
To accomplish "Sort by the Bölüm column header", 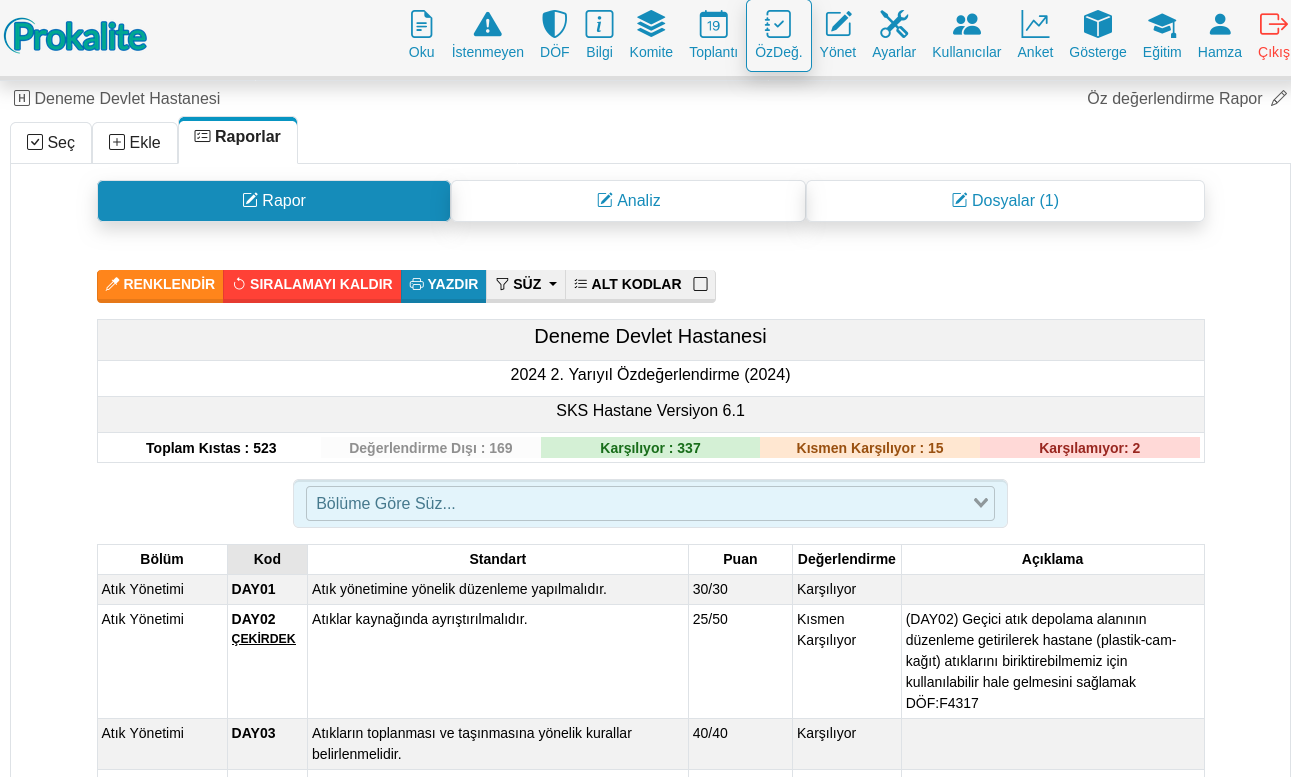I will click(x=162, y=559).
